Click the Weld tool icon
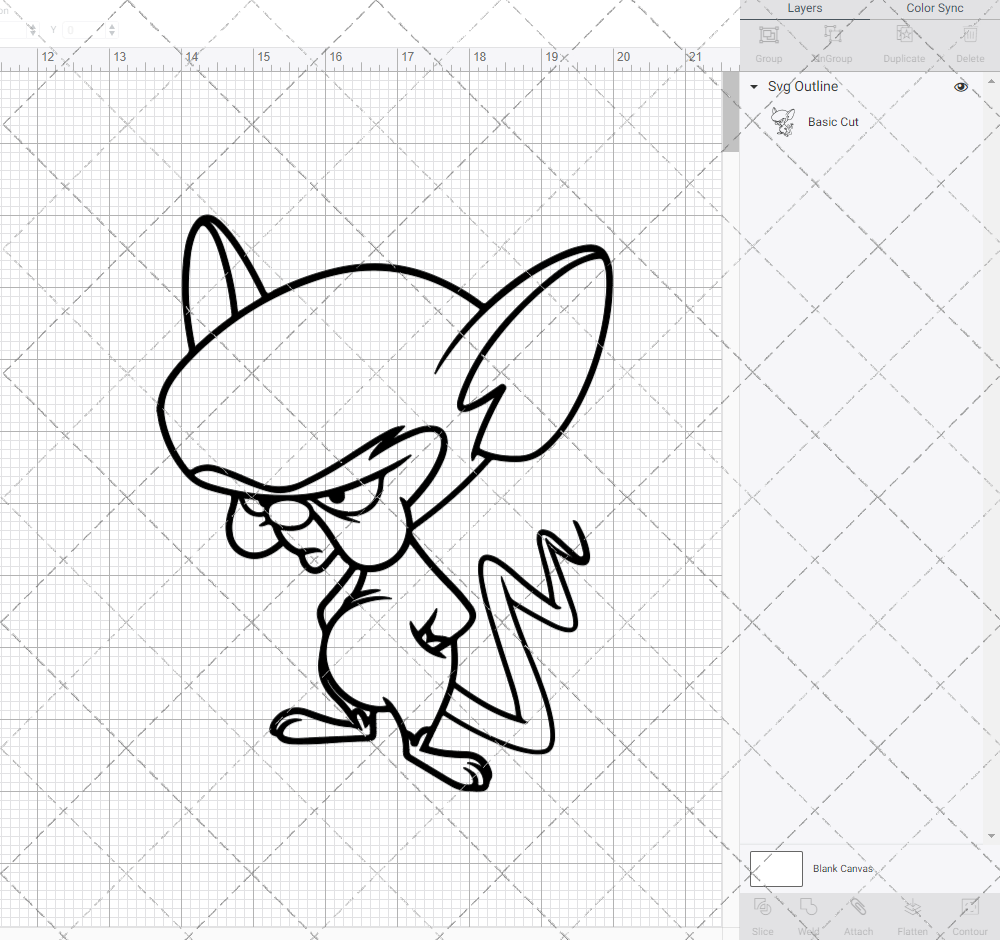The width and height of the screenshot is (1000, 940). tap(808, 907)
